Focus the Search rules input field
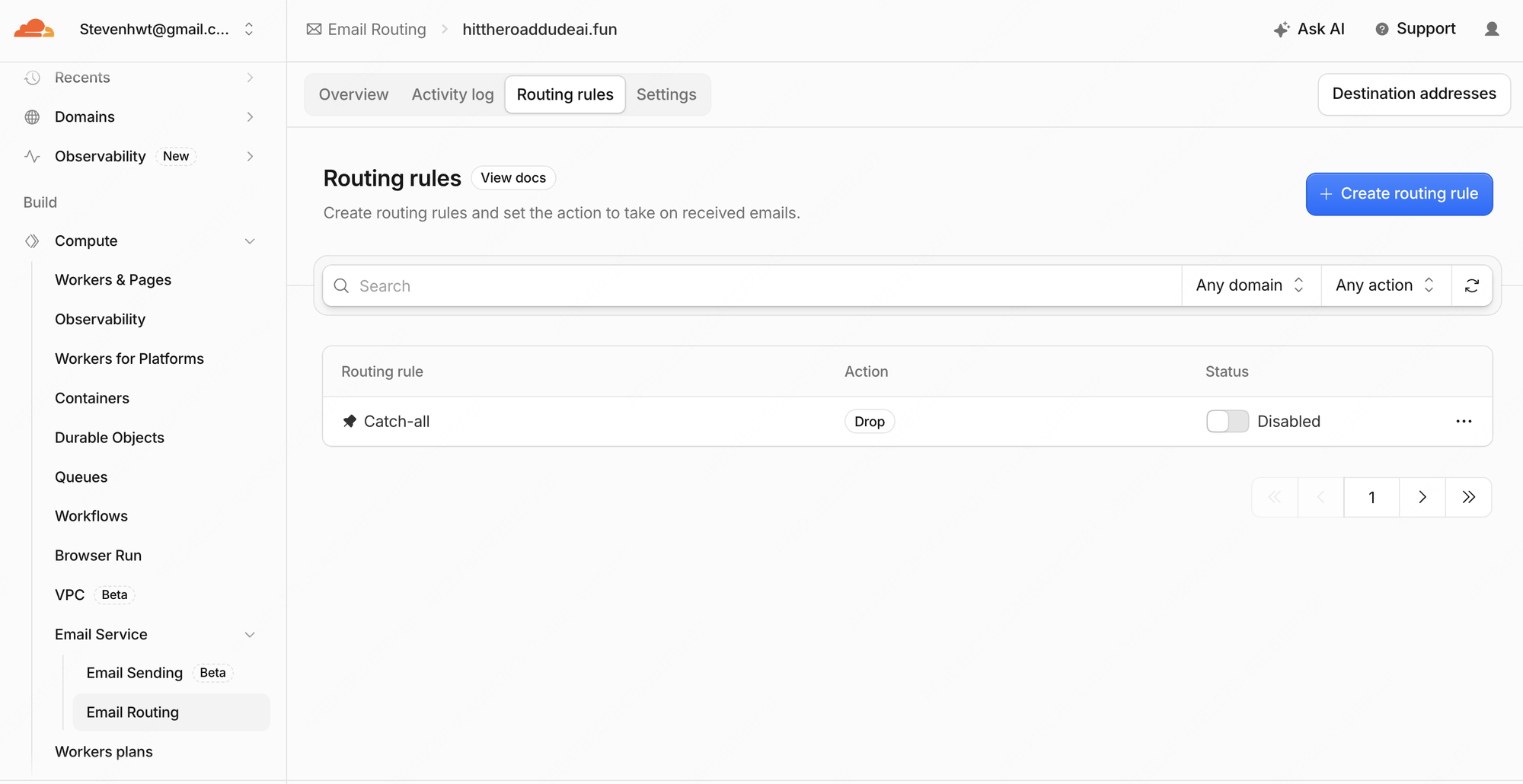Screen dimensions: 1523x784 [x=752, y=285]
